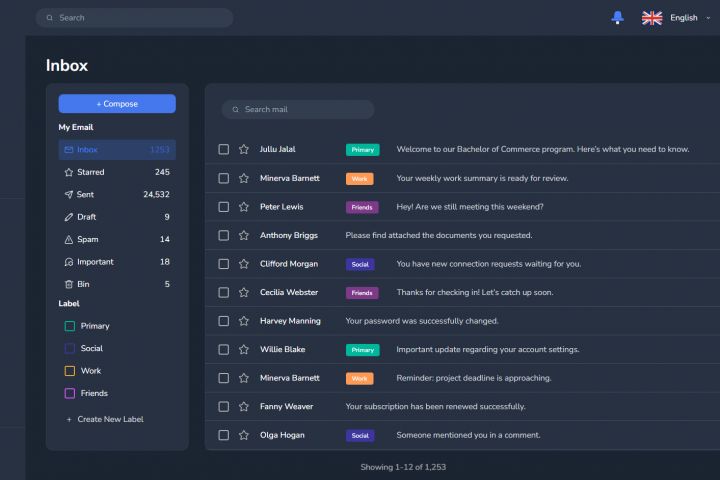This screenshot has height=480, width=720.
Task: Tick the checkbox for Willie Blake's email
Action: (x=224, y=350)
